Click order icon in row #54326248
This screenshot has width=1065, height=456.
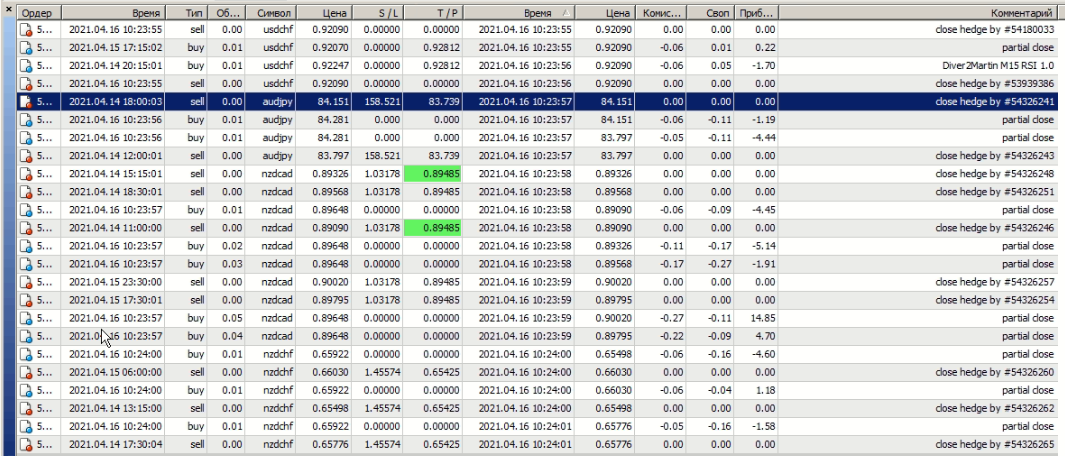(26, 174)
